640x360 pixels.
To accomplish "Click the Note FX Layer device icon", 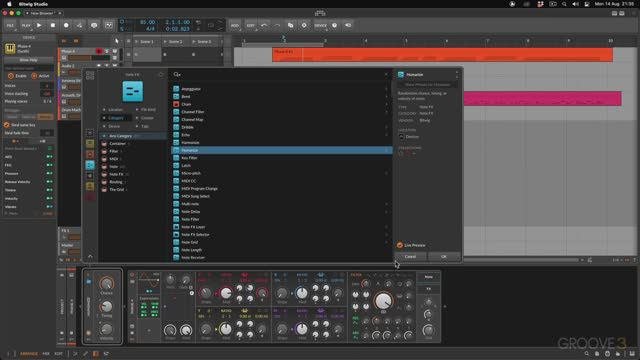I will 176,227.
